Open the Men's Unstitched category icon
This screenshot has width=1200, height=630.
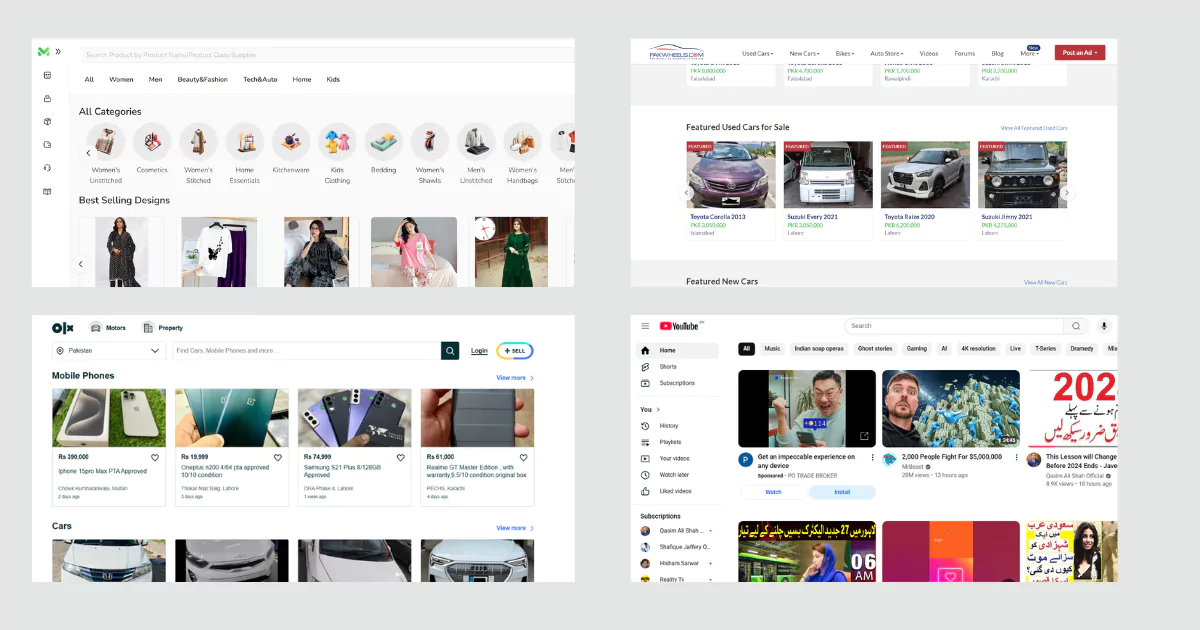coord(476,142)
